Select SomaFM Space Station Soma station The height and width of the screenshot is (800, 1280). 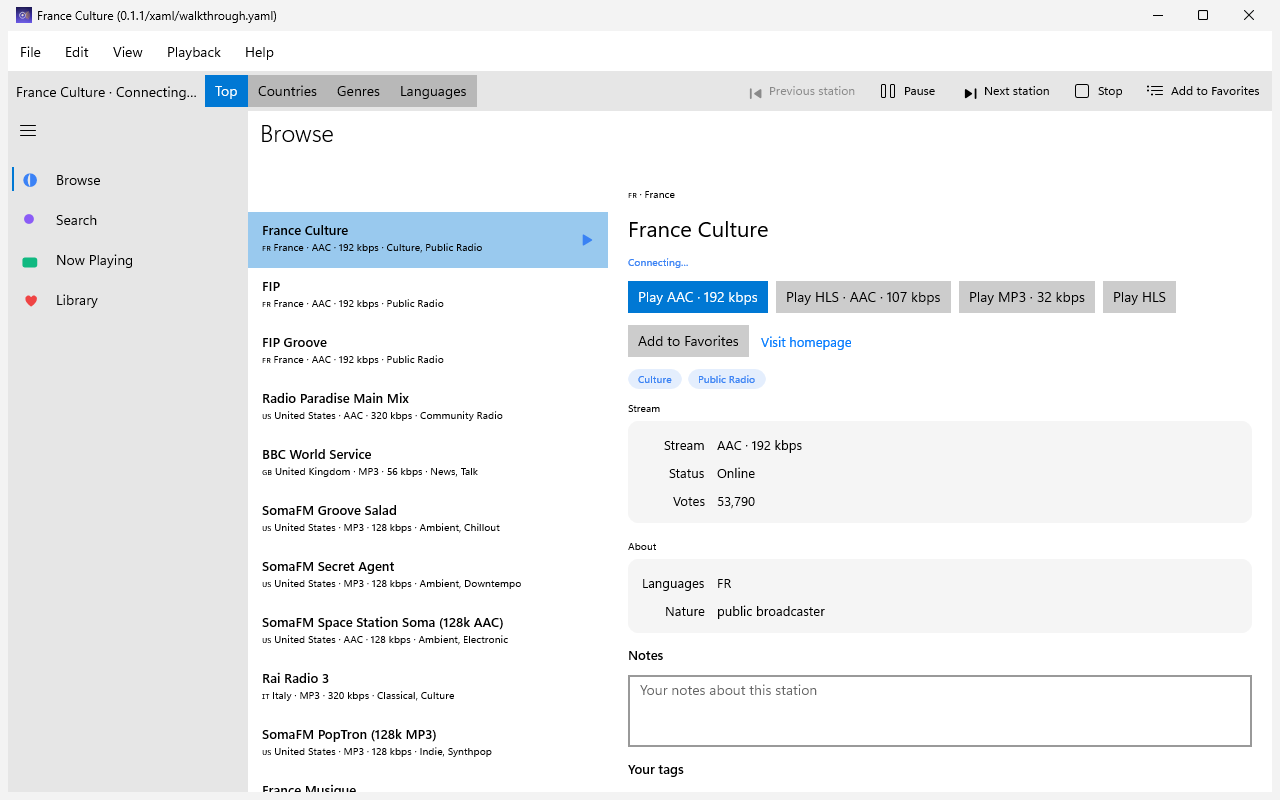tap(428, 632)
